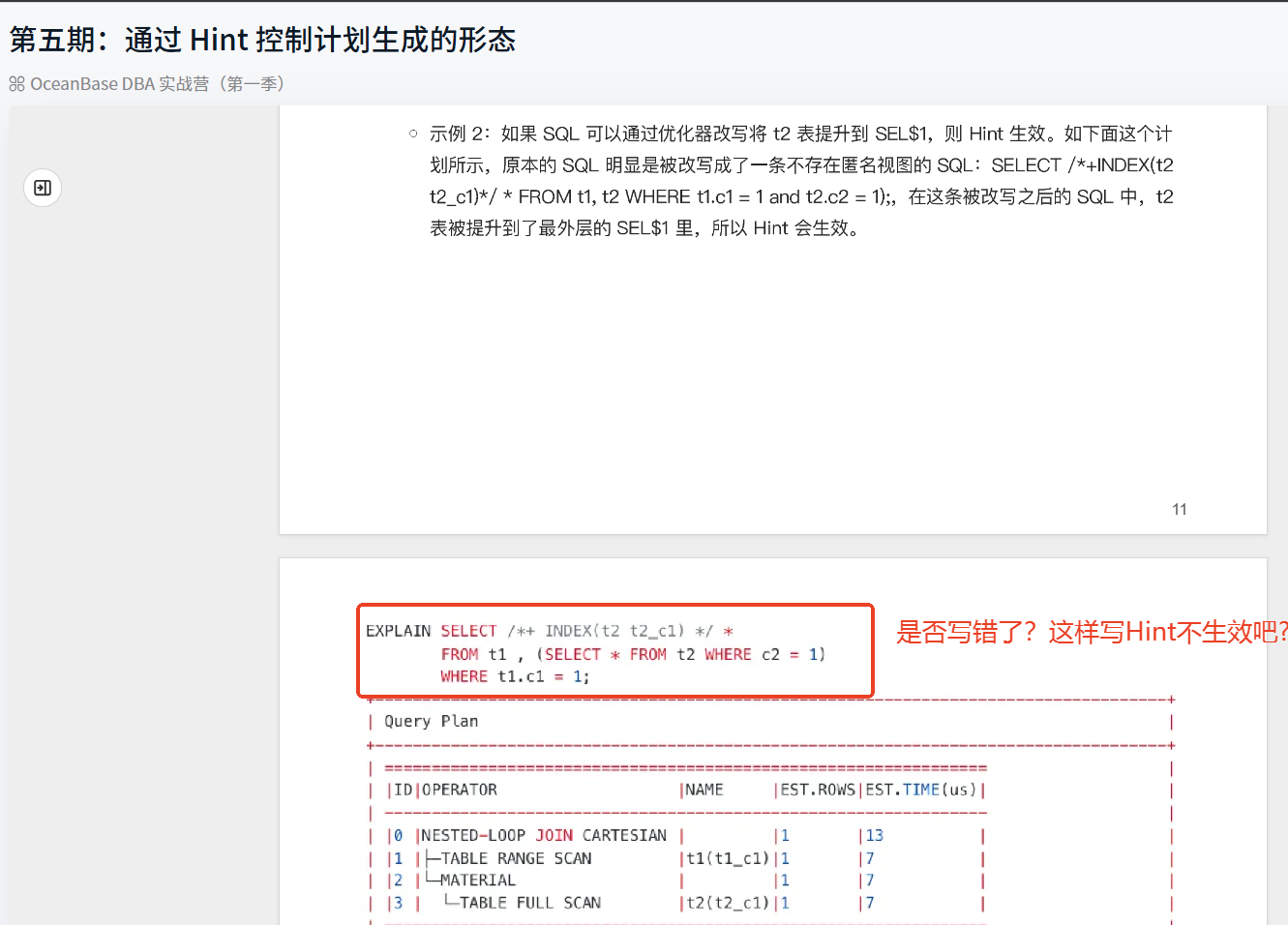The width and height of the screenshot is (1288, 925).
Task: Open the OceanBase DBA 实战营（第一季）link
Action: tap(157, 84)
